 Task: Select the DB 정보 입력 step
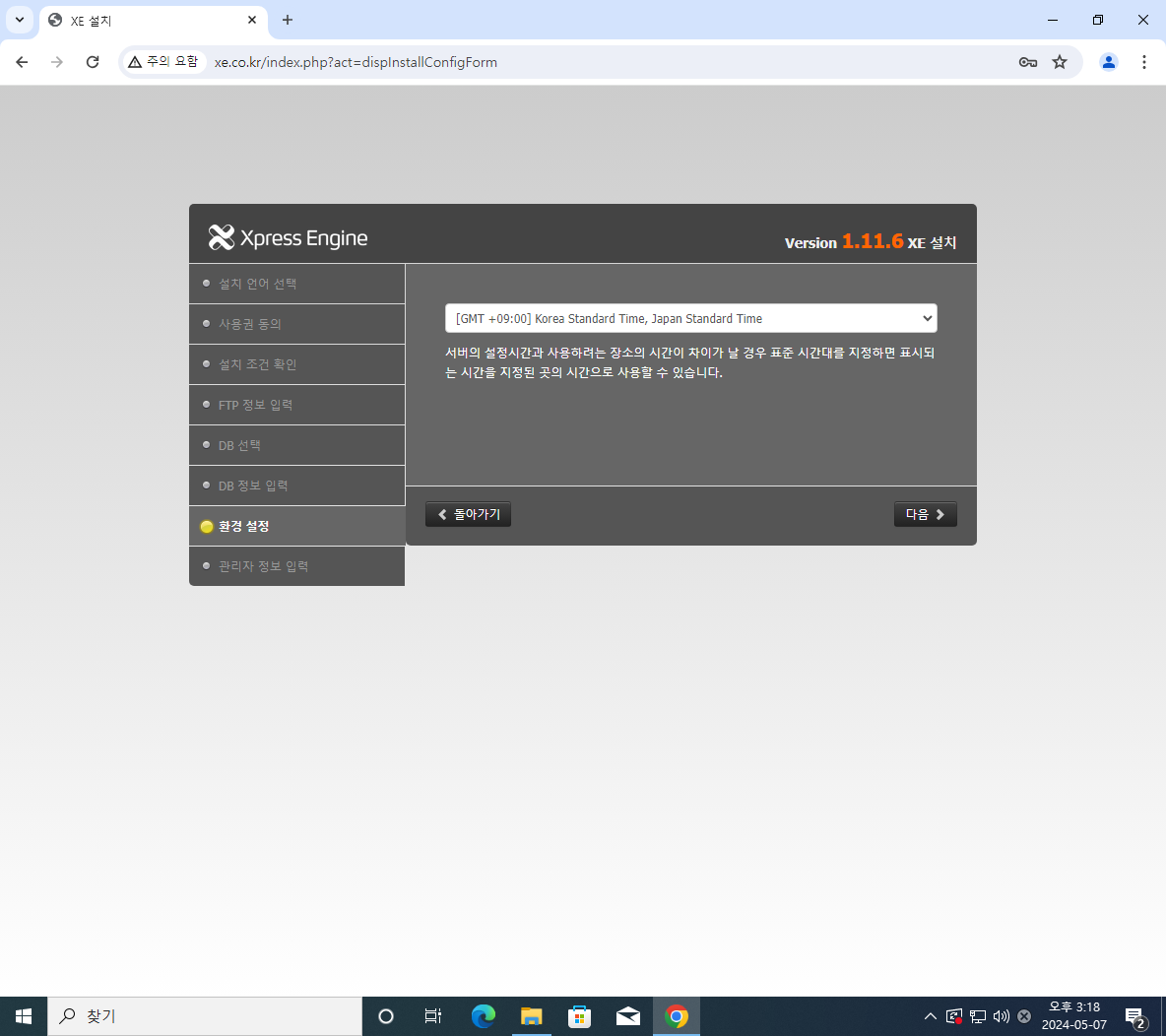pyautogui.click(x=296, y=486)
